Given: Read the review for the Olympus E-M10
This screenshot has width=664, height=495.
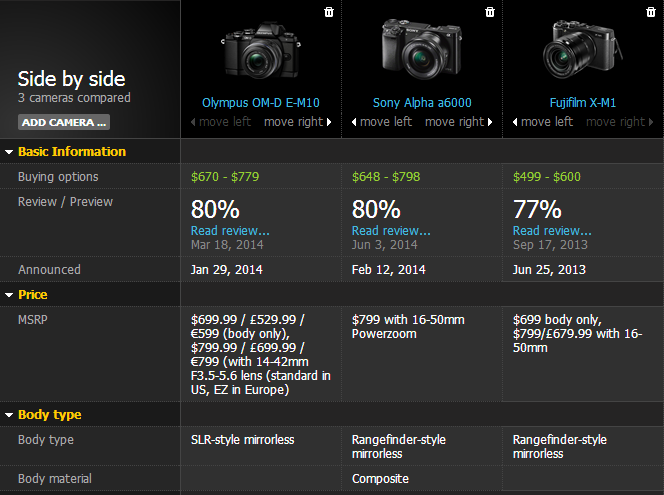Looking at the screenshot, I should click(x=230, y=231).
